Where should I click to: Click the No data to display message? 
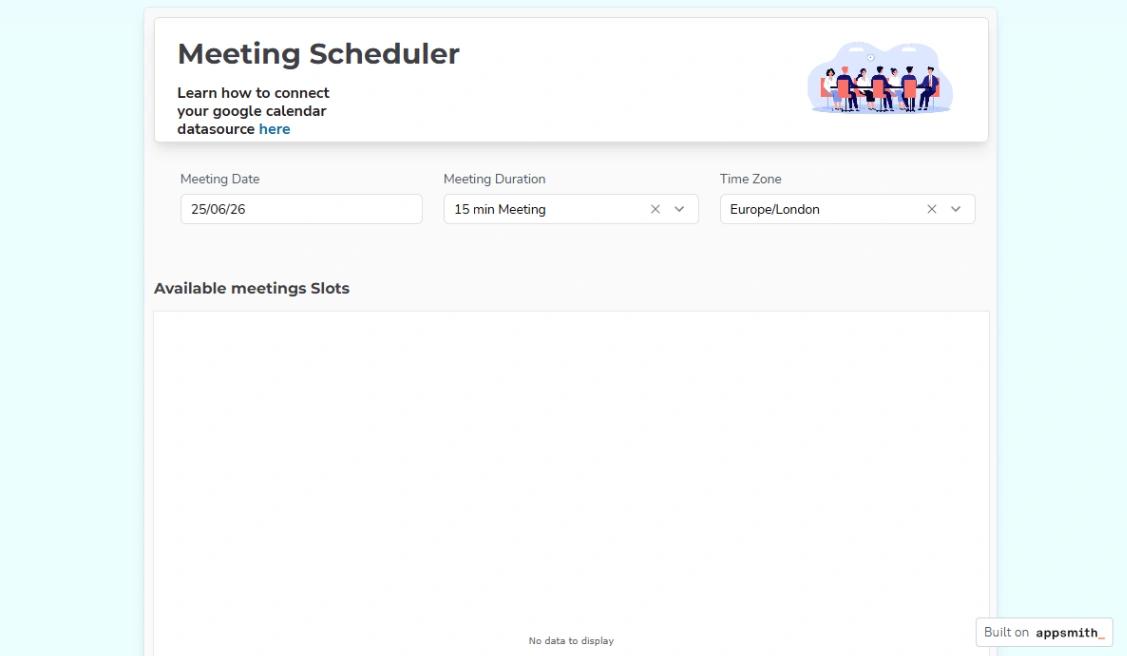tap(571, 641)
